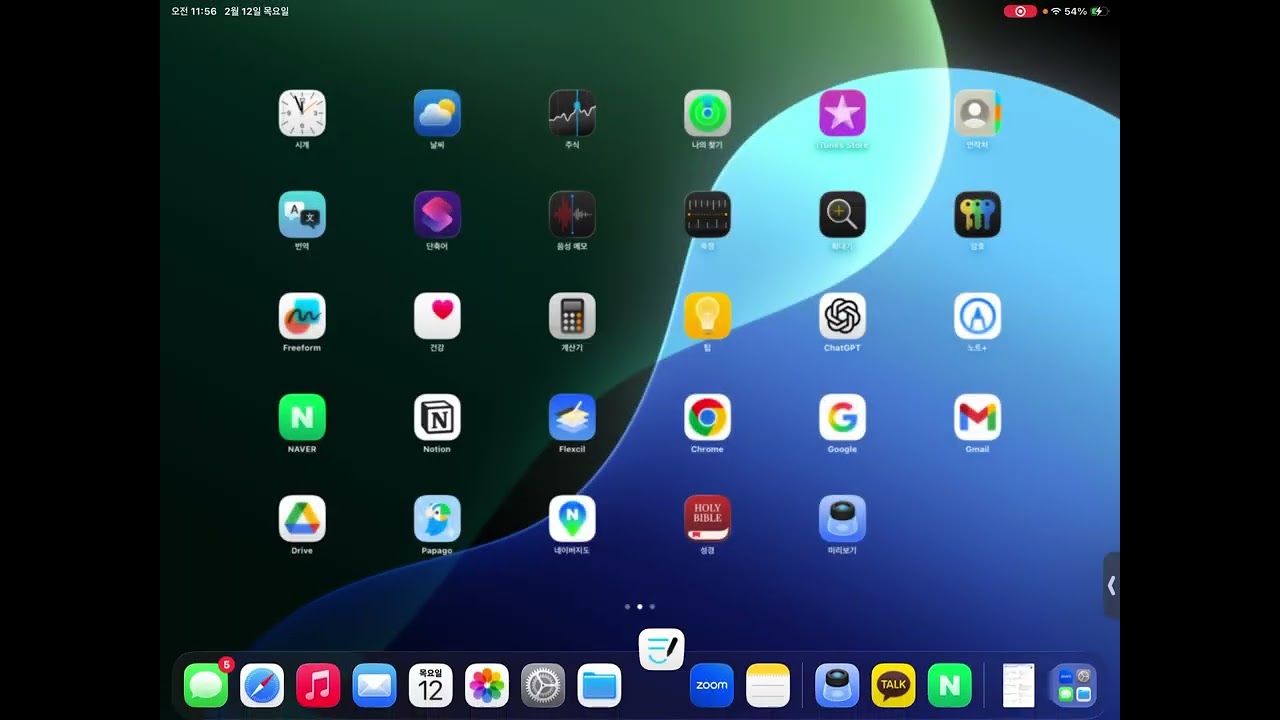Open the Photos app in the dock
Viewport: 1280px width, 720px height.
(487, 685)
